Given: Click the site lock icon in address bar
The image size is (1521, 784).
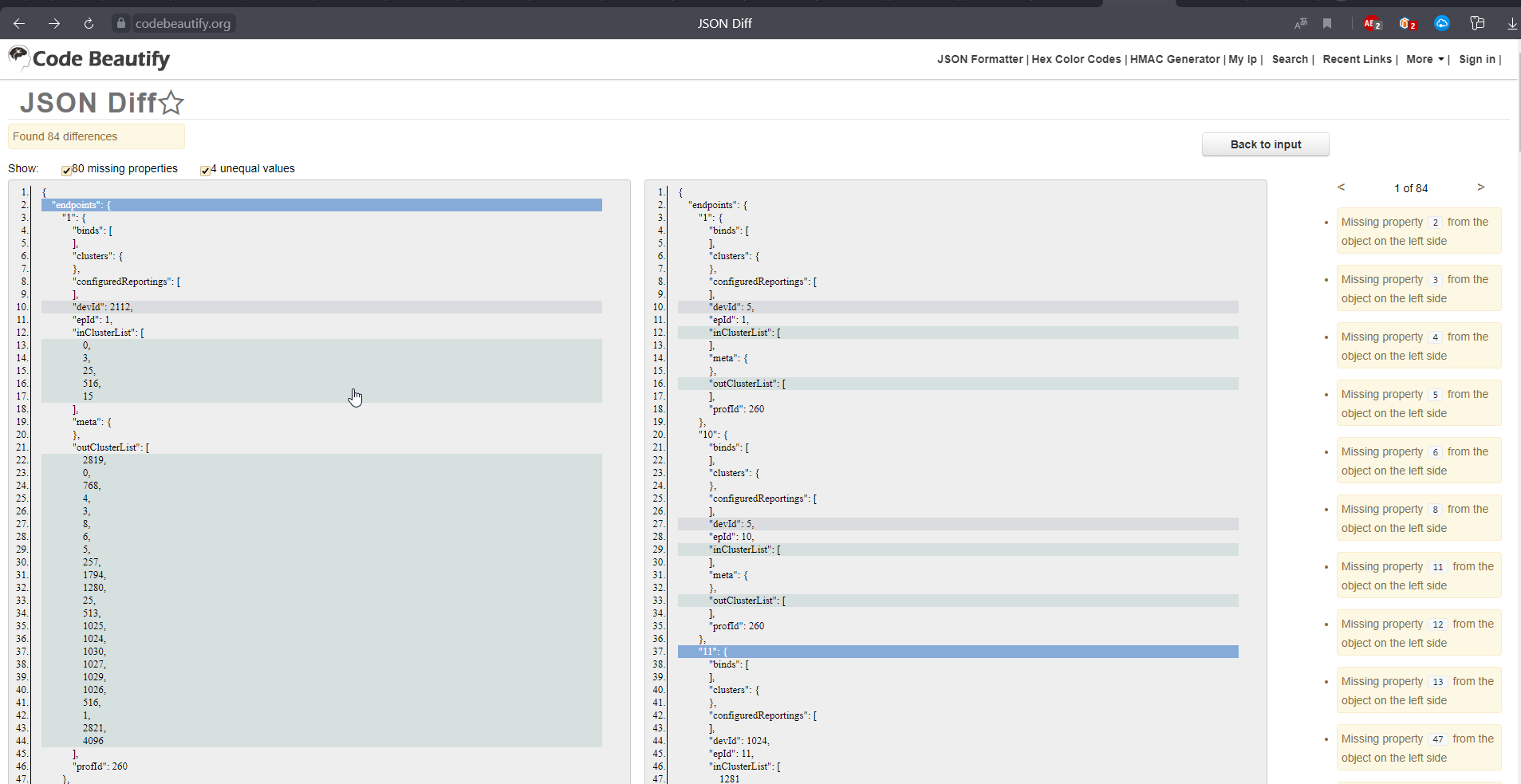Looking at the screenshot, I should (x=121, y=24).
